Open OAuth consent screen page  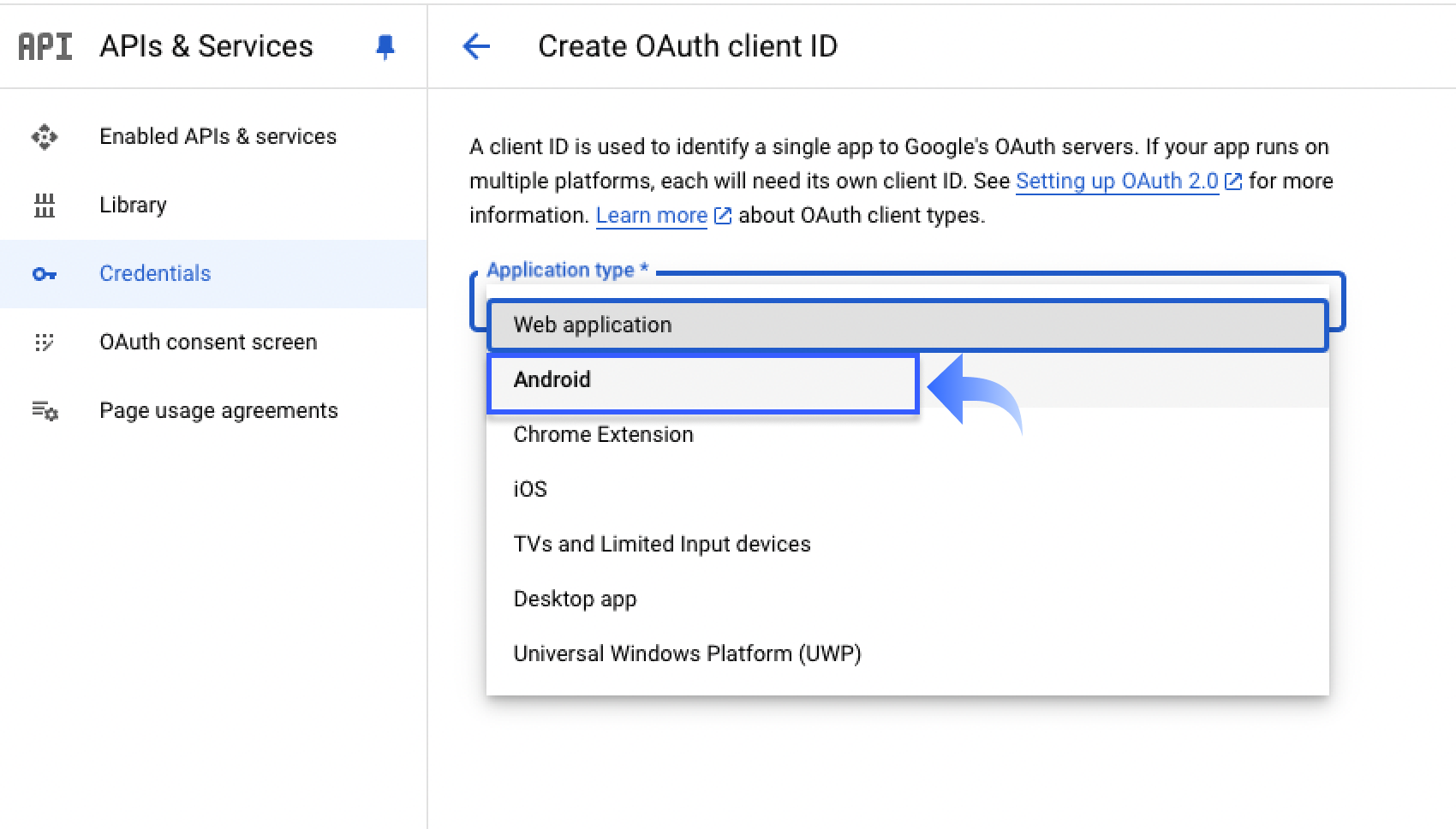213,342
